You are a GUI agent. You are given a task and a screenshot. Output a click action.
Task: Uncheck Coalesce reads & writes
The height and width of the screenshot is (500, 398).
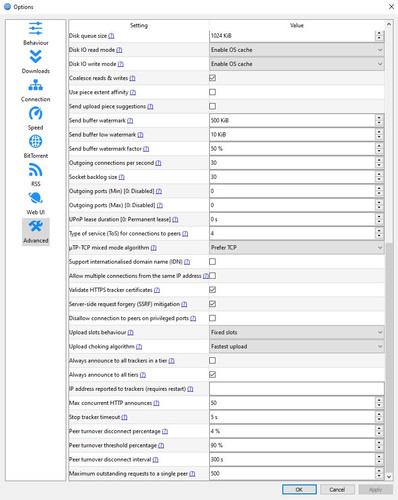click(x=213, y=78)
